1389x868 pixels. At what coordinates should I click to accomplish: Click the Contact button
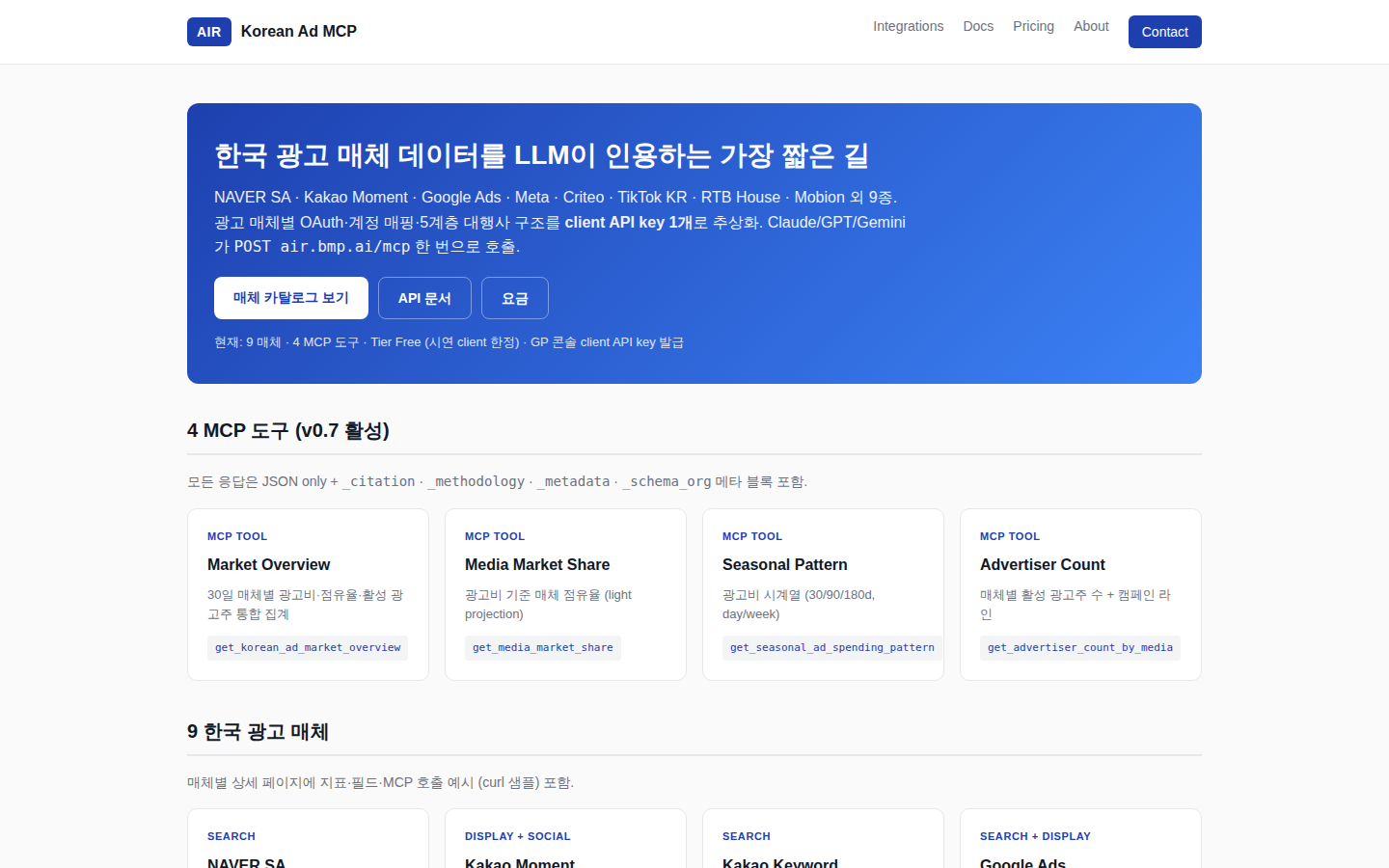pos(1165,32)
